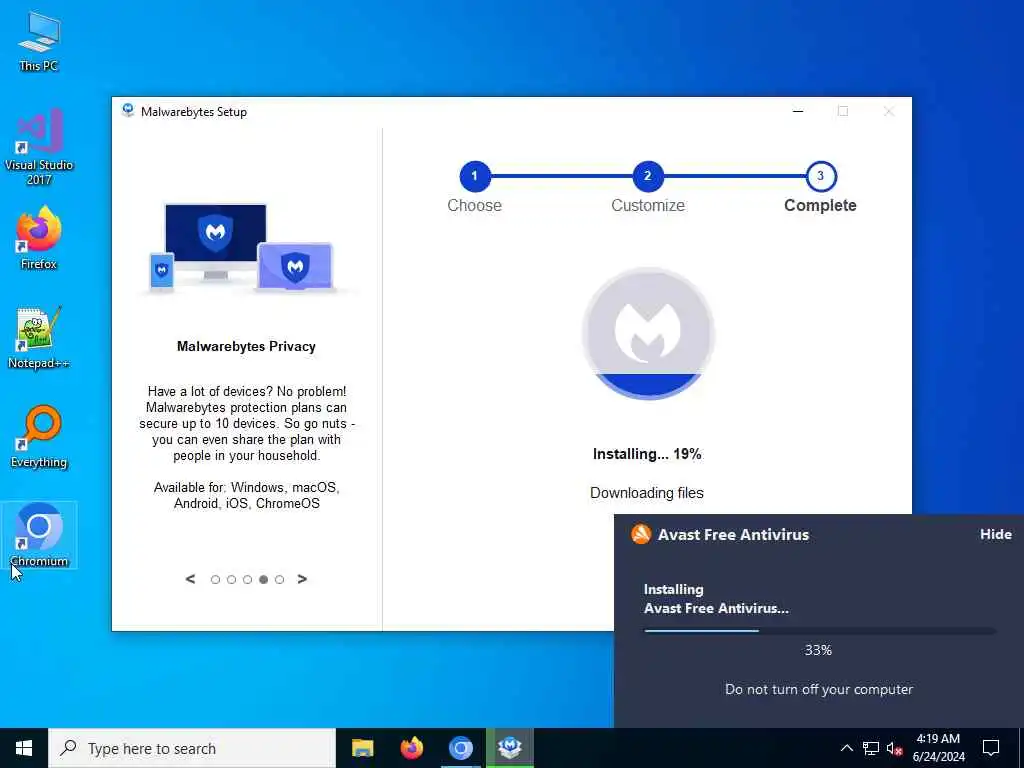The width and height of the screenshot is (1024, 768).
Task: Open Firefox from the taskbar
Action: [x=411, y=748]
